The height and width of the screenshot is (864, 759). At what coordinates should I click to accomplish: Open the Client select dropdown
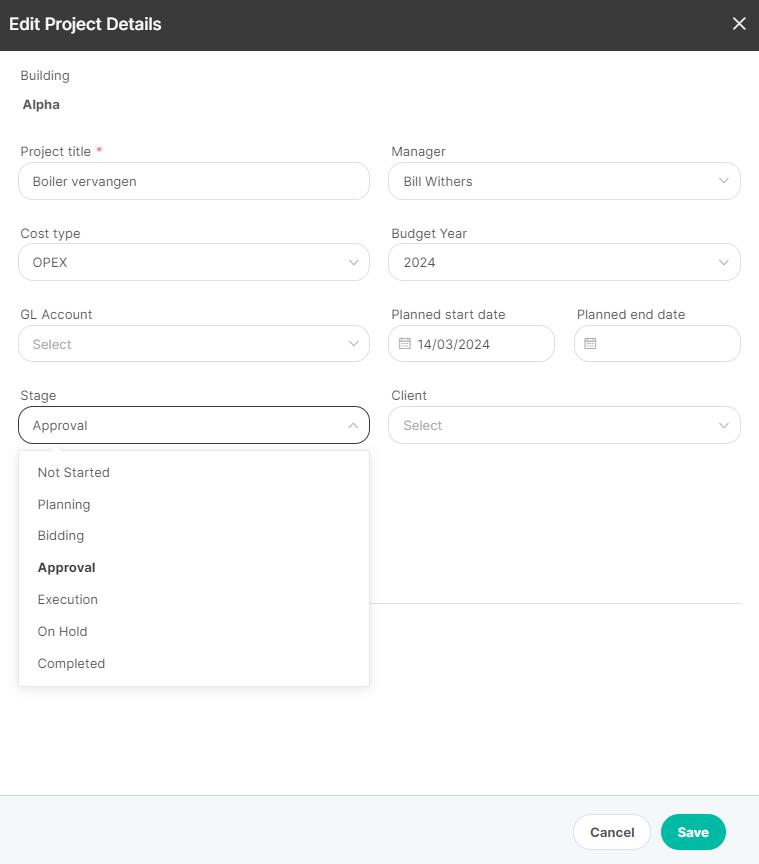(564, 425)
